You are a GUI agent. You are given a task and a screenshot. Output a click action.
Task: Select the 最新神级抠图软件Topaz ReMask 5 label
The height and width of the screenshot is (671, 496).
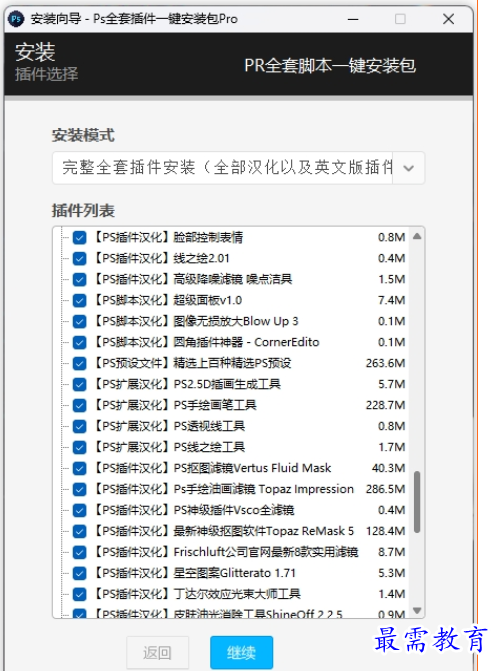pyautogui.click(x=223, y=531)
